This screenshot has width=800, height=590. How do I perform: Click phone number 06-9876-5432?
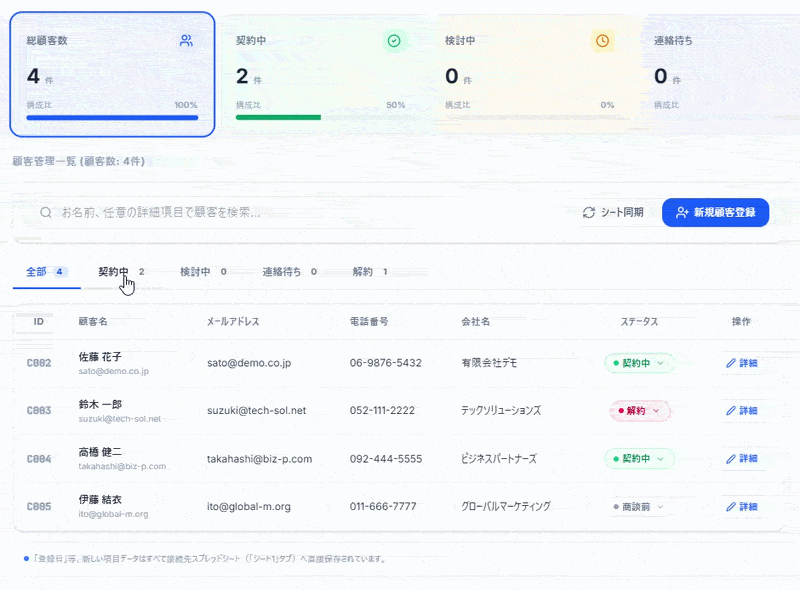point(386,363)
